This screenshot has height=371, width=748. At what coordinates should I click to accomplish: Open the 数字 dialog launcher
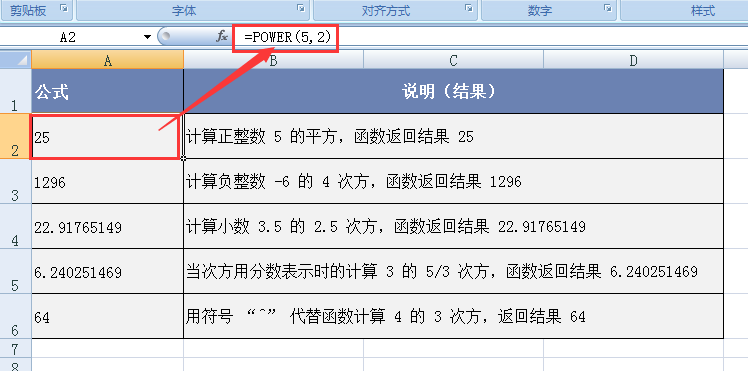pos(608,8)
